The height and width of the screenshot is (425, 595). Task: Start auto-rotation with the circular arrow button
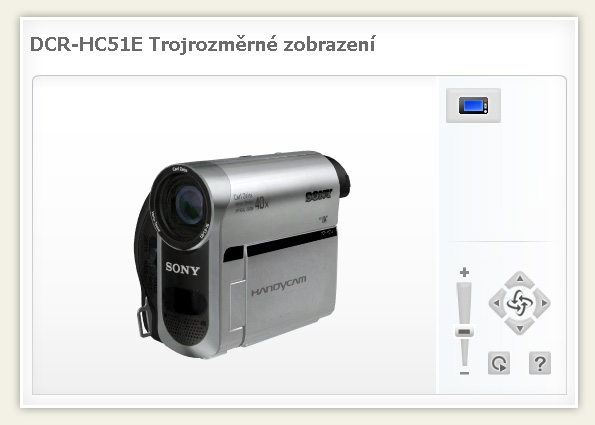pos(499,363)
